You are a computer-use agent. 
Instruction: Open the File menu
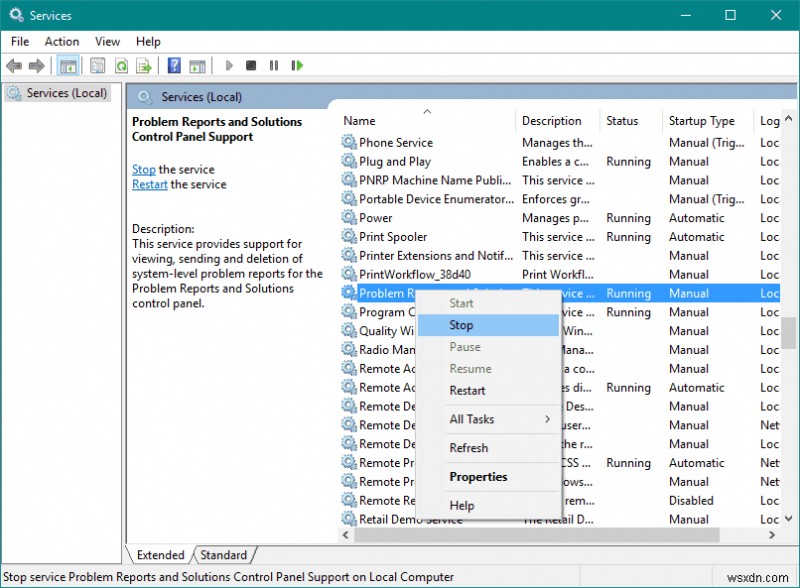pyautogui.click(x=20, y=41)
